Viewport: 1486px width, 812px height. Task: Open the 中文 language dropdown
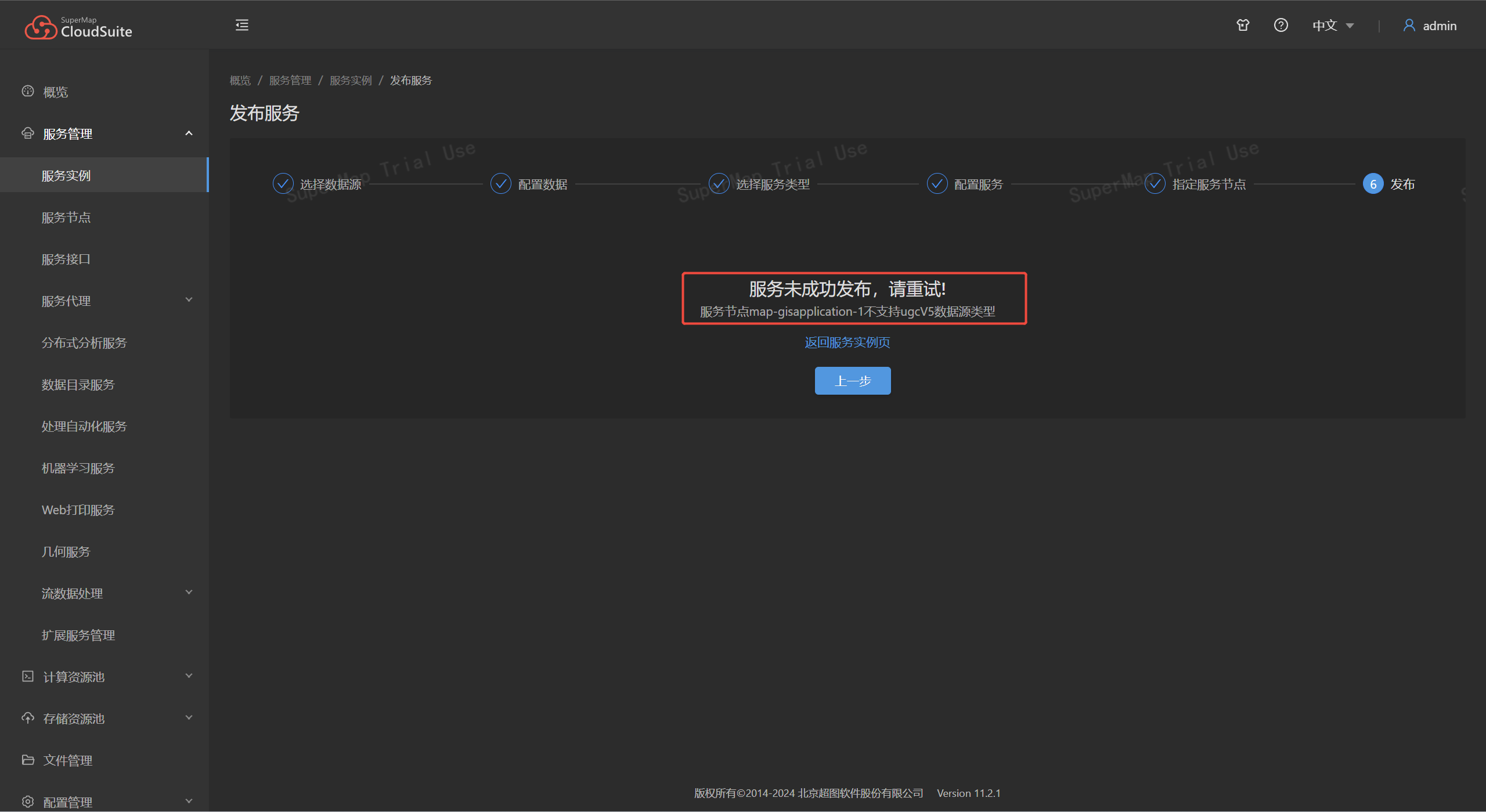[1333, 26]
